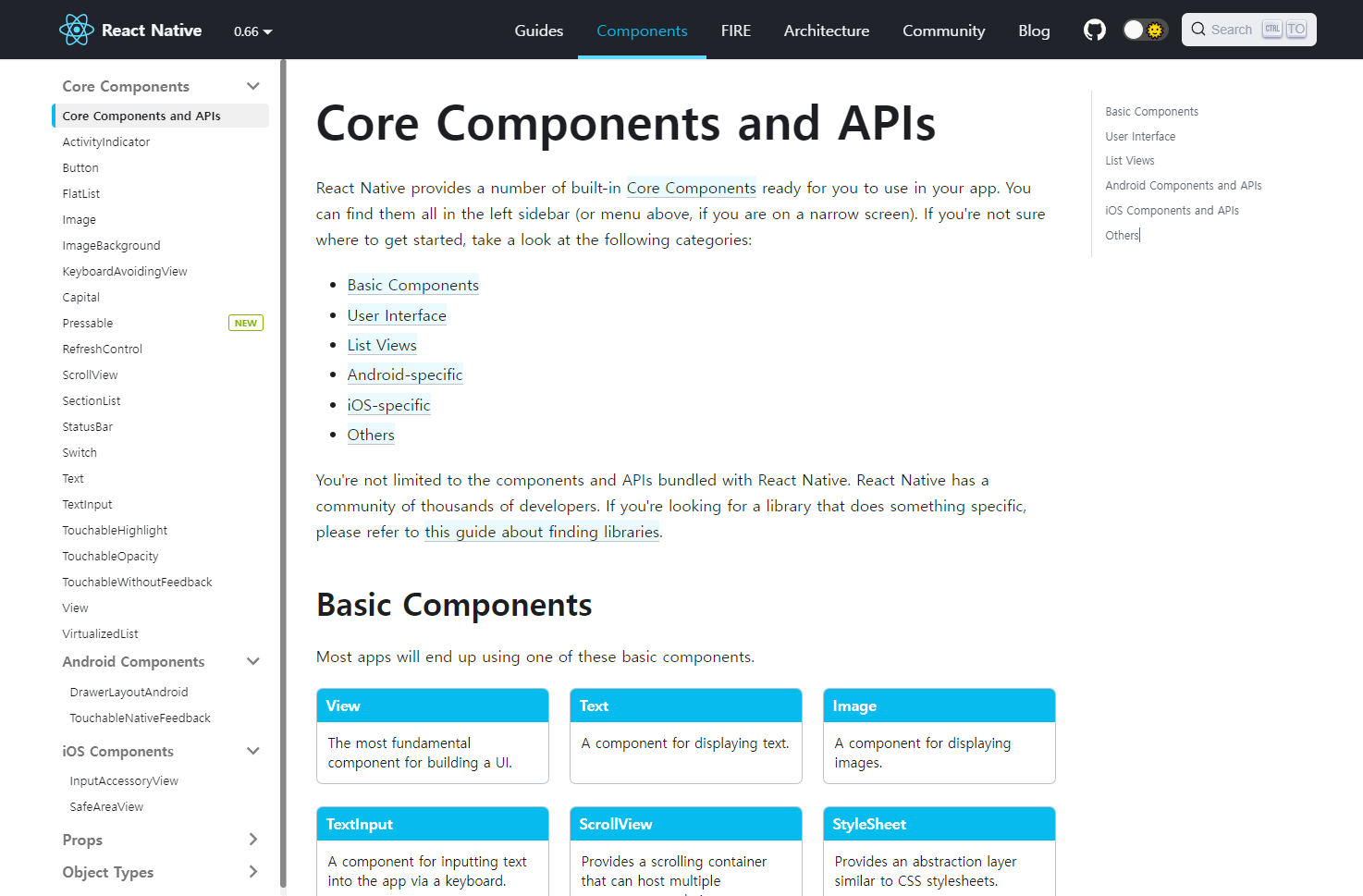The image size is (1363, 896).
Task: Open ActivityIndicator in sidebar
Action: pyautogui.click(x=105, y=141)
